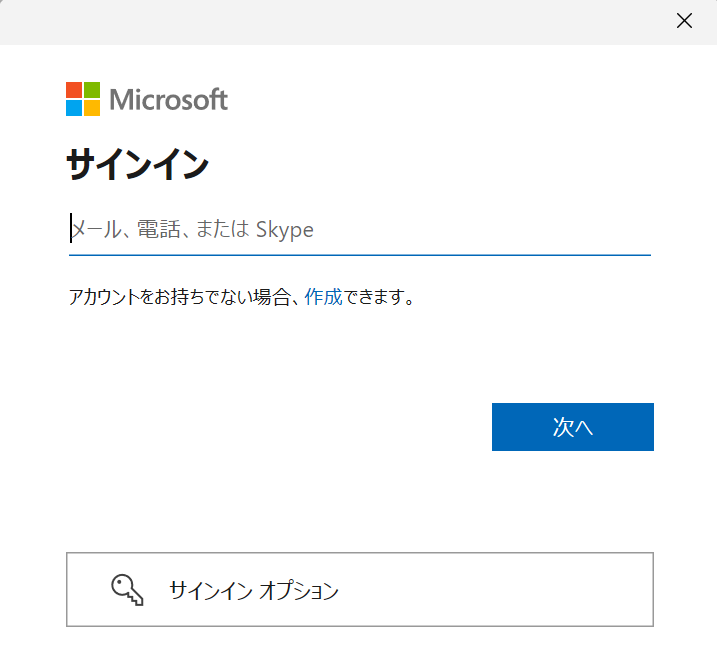Click the サインイン heading
This screenshot has width=717, height=653.
pyautogui.click(x=138, y=164)
